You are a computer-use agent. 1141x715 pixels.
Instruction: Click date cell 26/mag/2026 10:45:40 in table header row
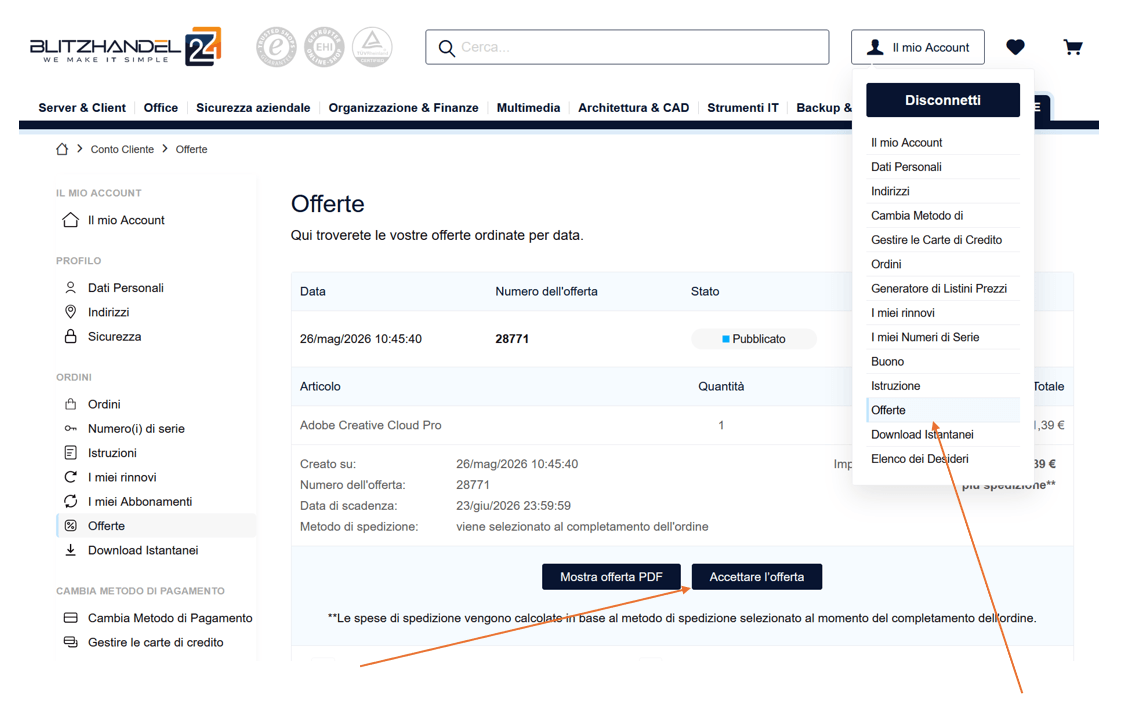pos(361,339)
